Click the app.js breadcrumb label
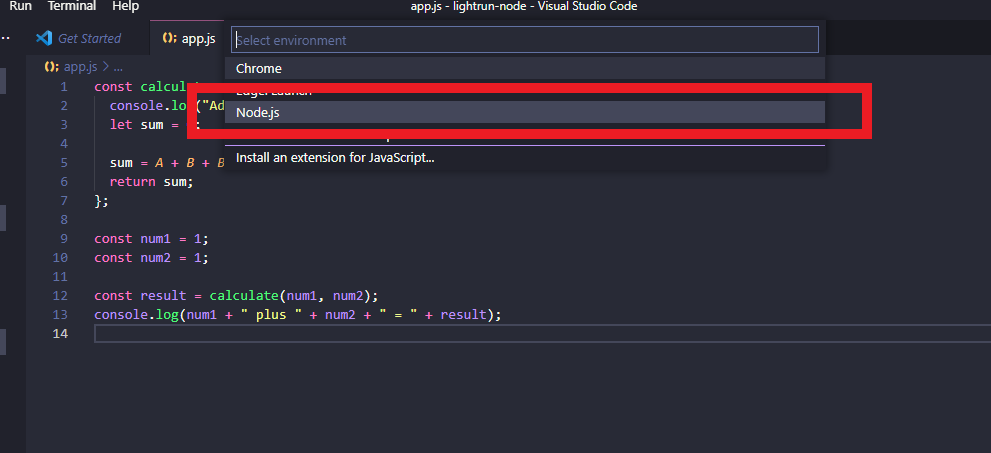The height and width of the screenshot is (453, 991). click(x=80, y=67)
